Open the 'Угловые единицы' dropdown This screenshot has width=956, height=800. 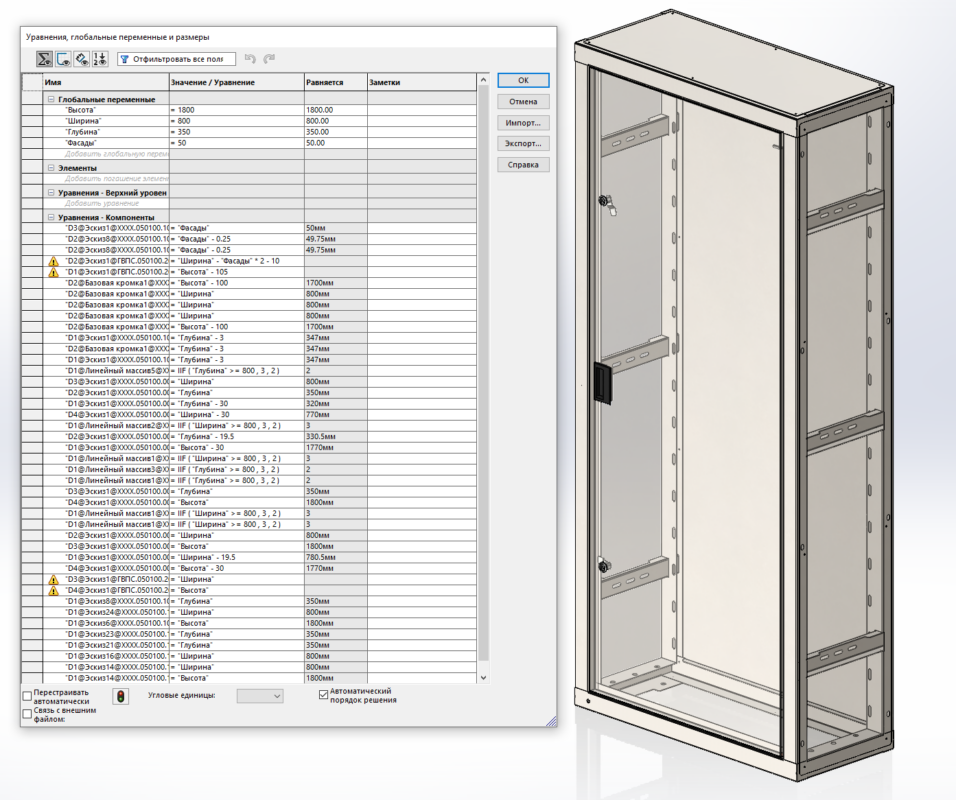coord(260,696)
